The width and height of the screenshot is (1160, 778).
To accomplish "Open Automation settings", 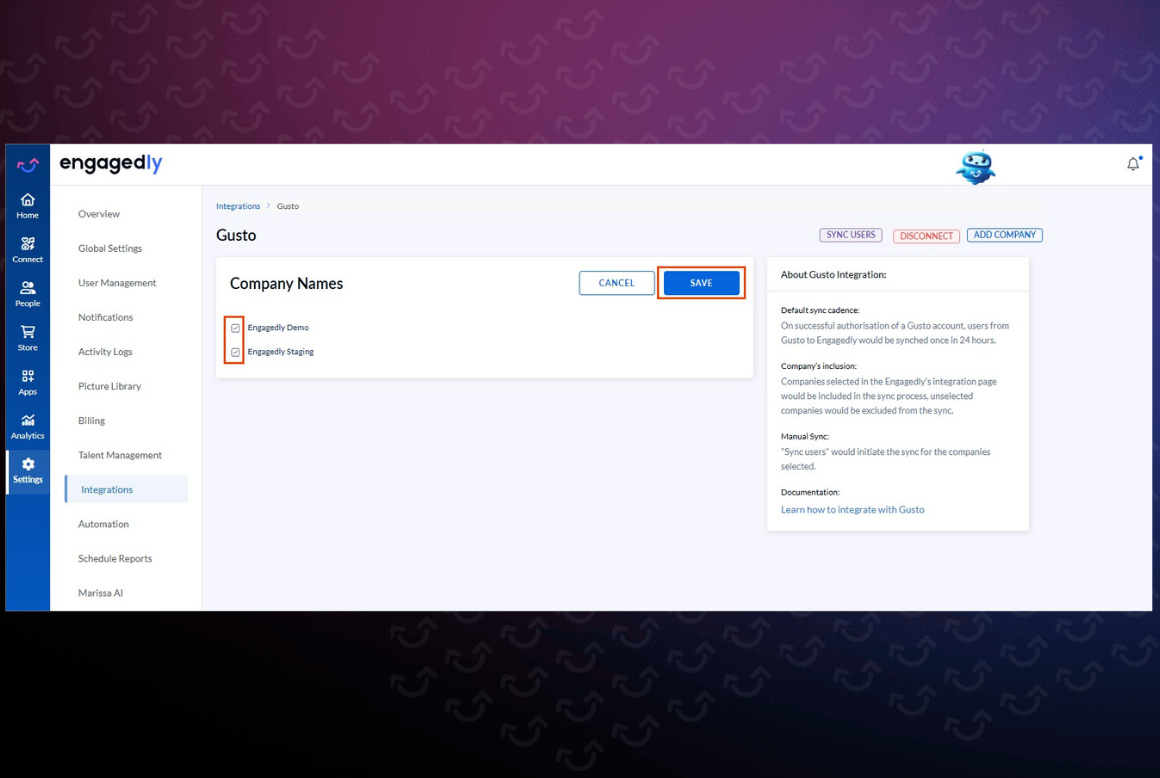I will click(104, 524).
